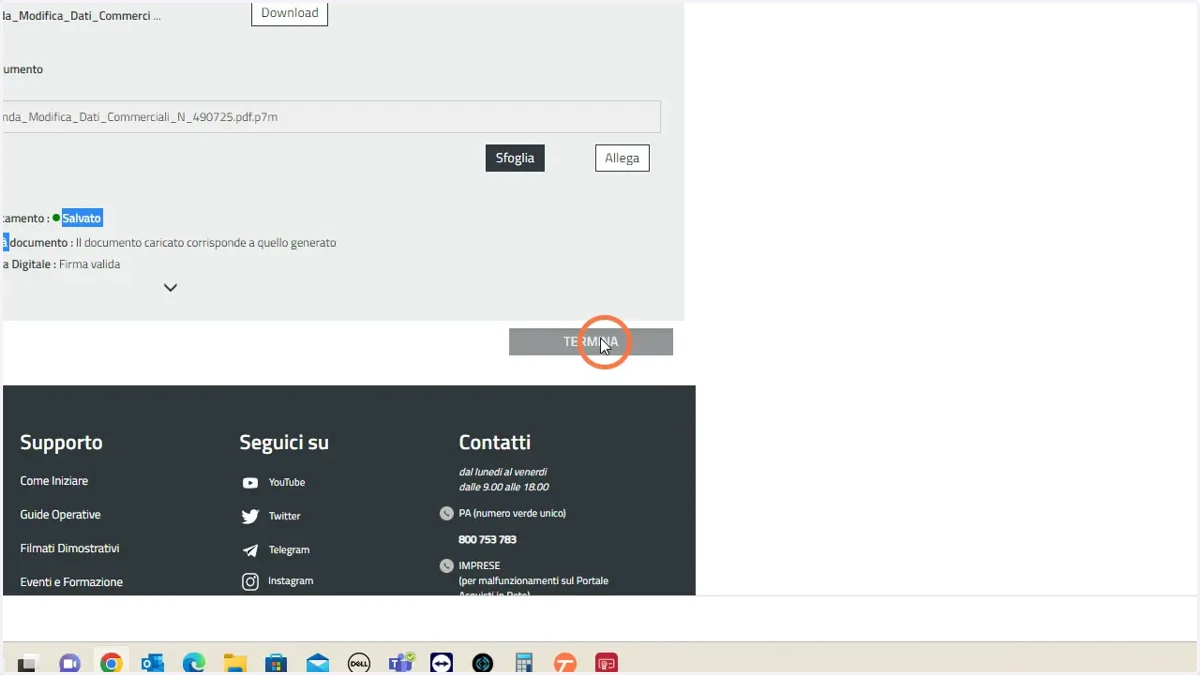Open the YouTube text link
Viewport: 1200px width, 675px height.
click(287, 482)
